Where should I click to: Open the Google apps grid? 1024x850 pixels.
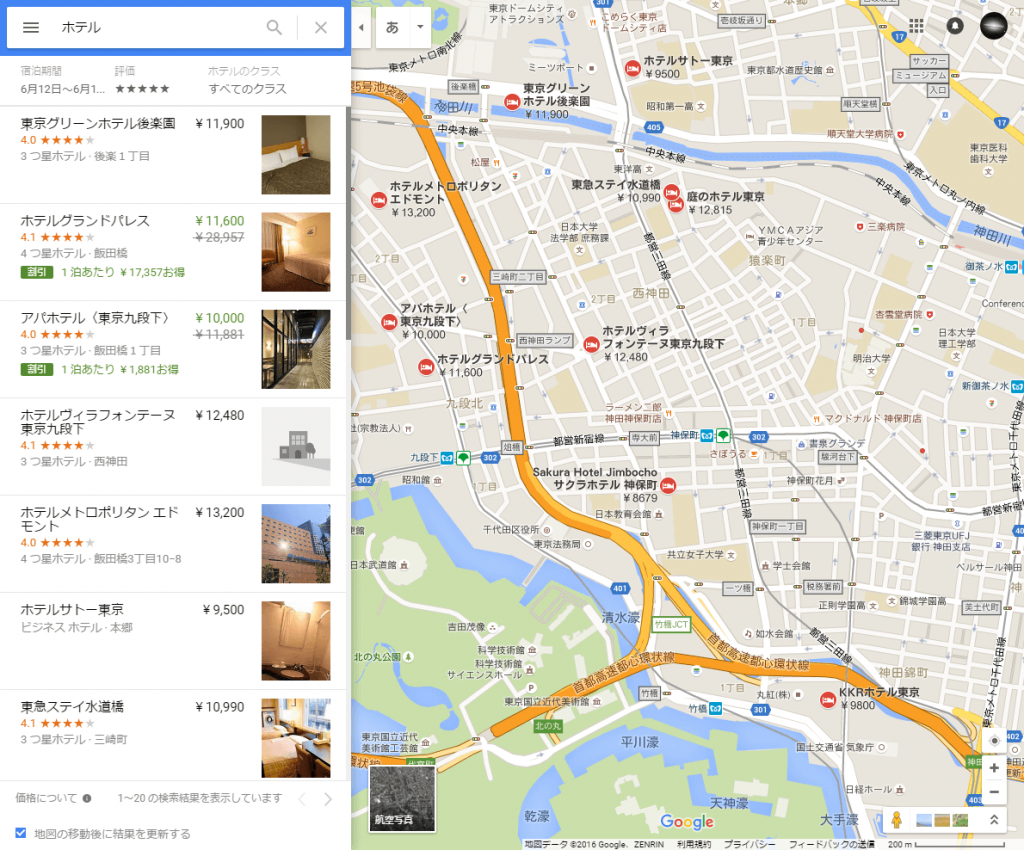click(916, 24)
